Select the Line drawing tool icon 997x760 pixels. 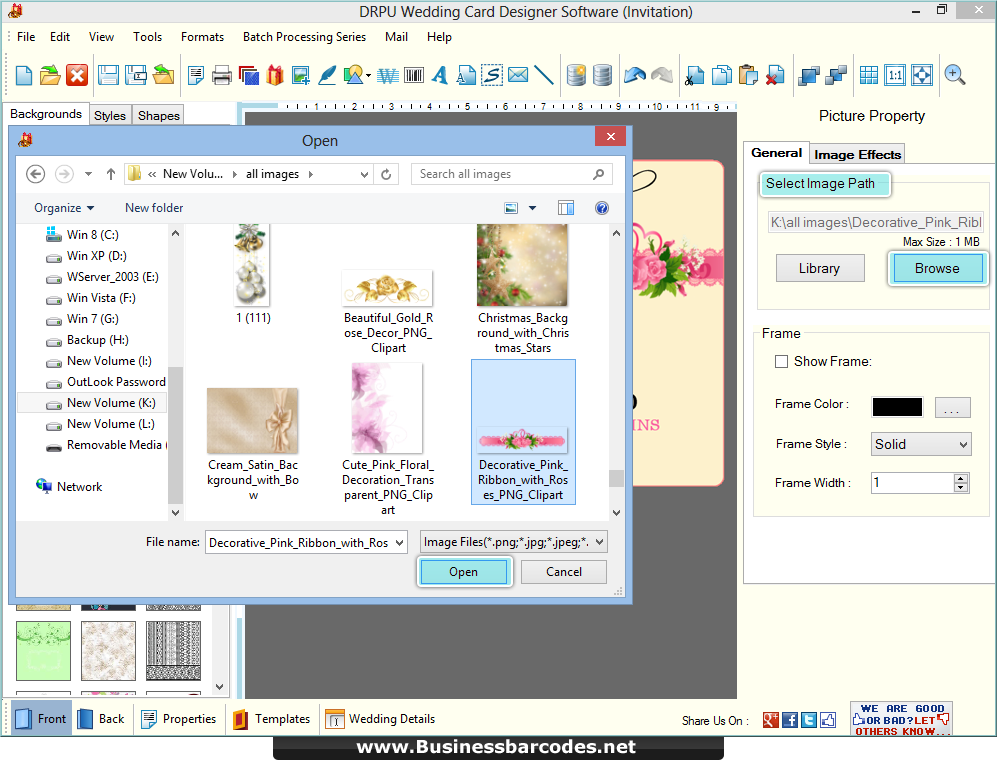point(544,75)
